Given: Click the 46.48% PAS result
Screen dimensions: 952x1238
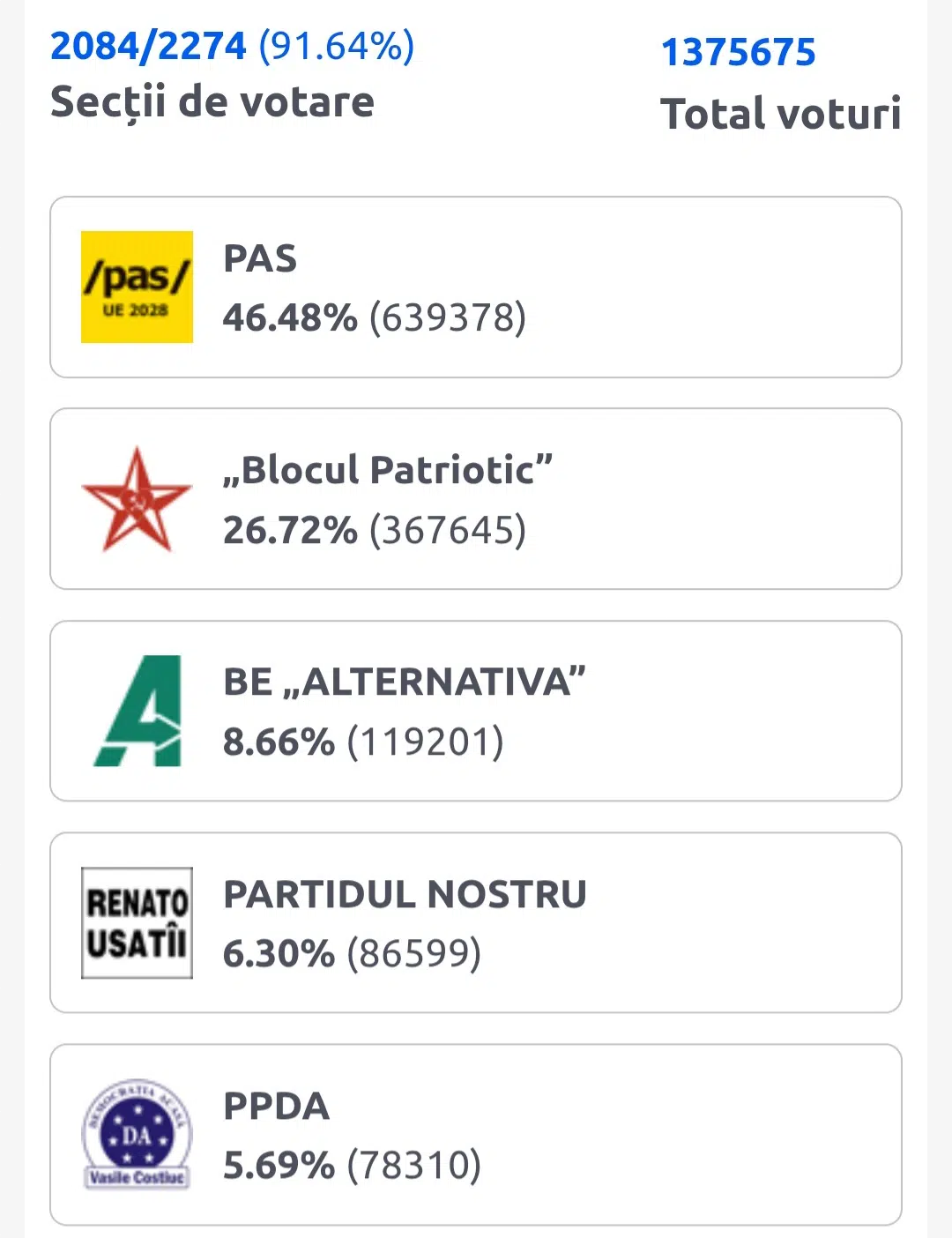Looking at the screenshot, I should (x=289, y=317).
